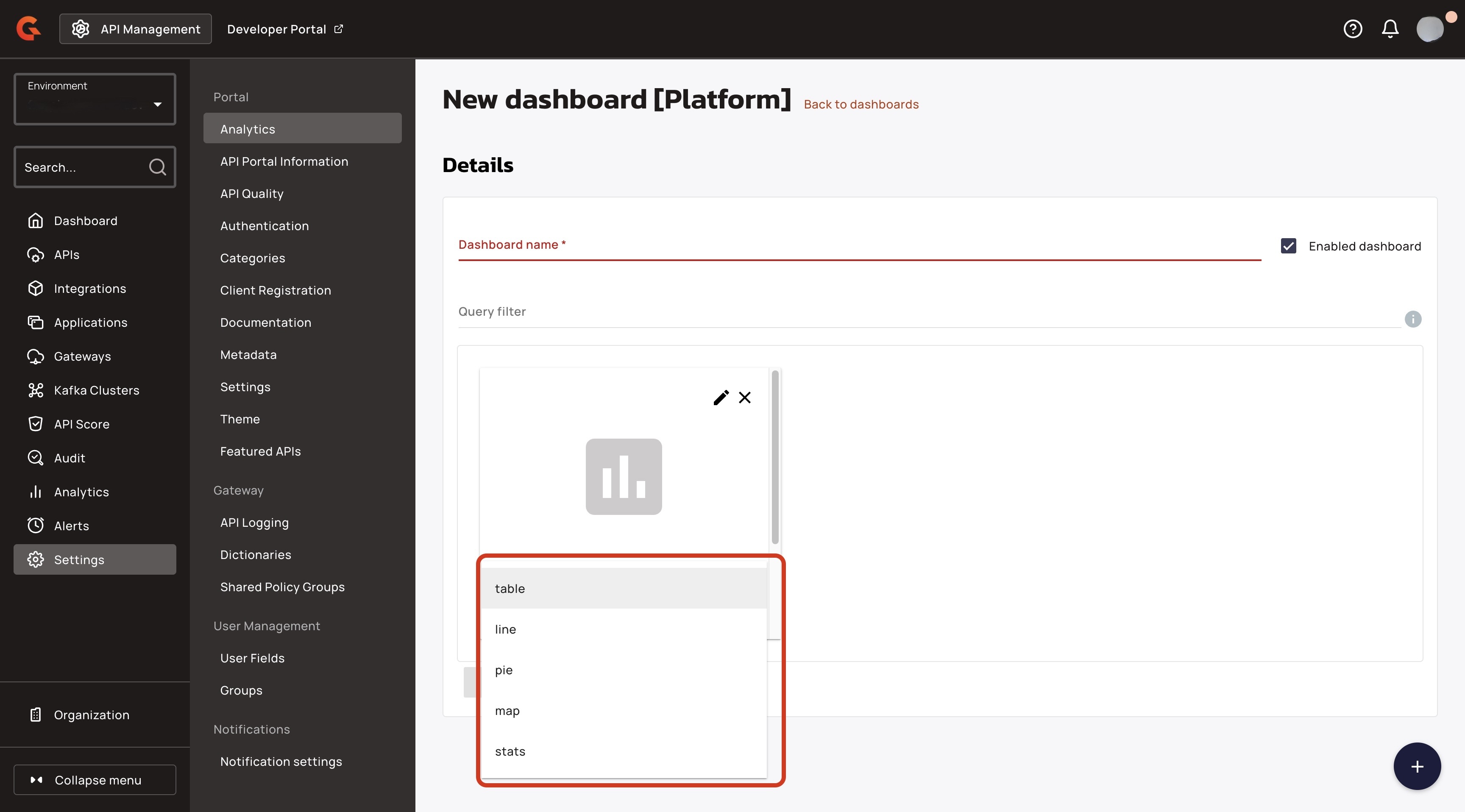The image size is (1465, 812).
Task: Click the Query filter info icon
Action: [1413, 318]
